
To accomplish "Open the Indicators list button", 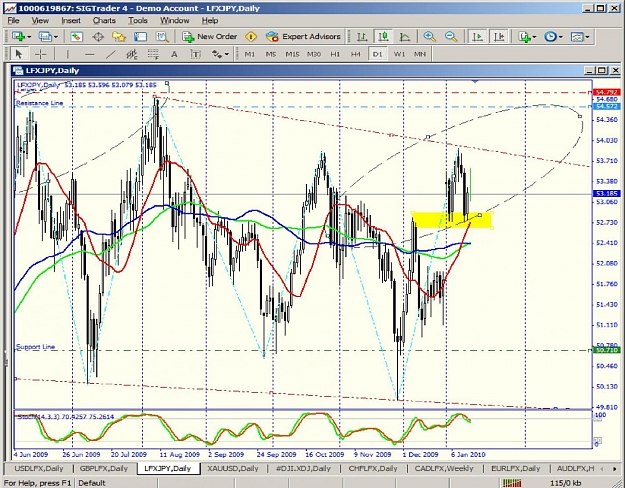I will coord(524,37).
